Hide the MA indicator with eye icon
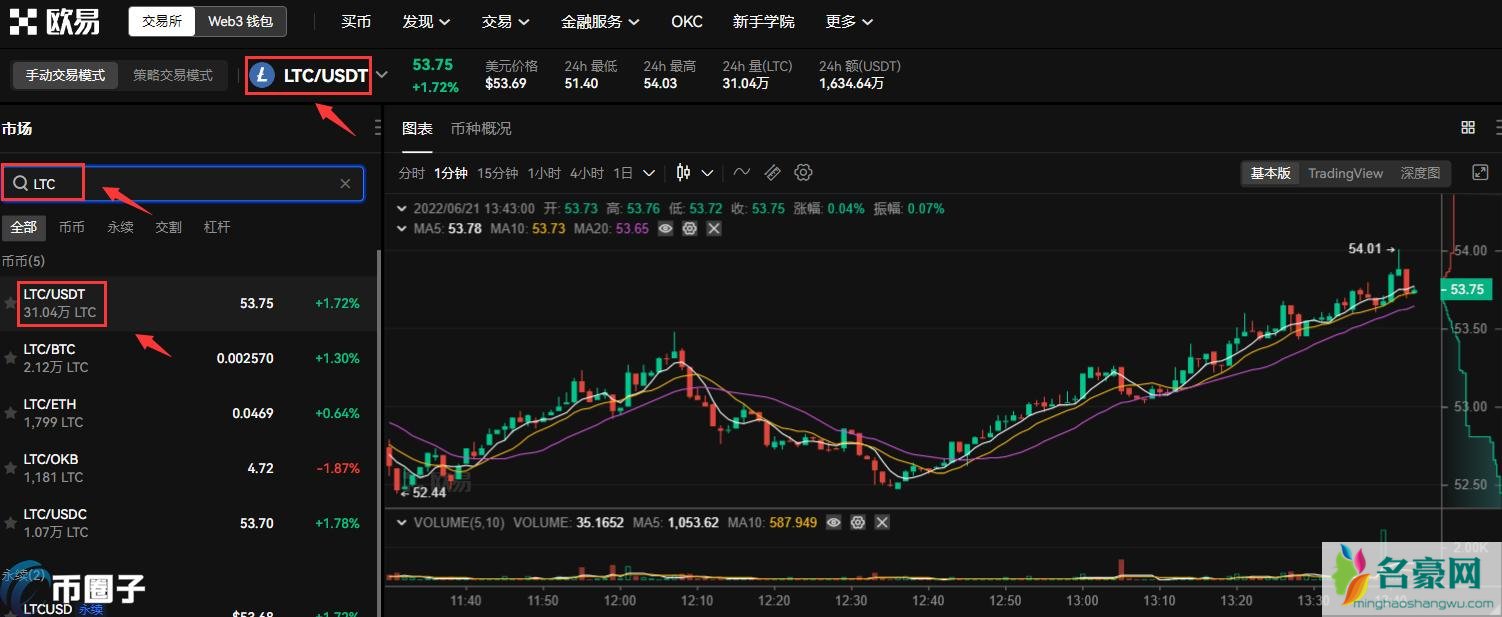 tap(666, 229)
